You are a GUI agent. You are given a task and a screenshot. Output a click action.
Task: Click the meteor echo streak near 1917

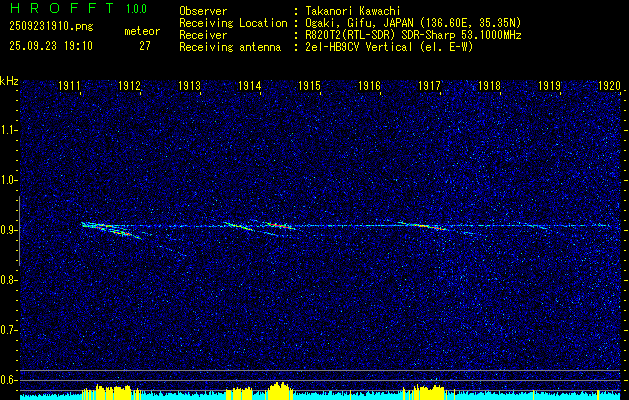point(424,226)
